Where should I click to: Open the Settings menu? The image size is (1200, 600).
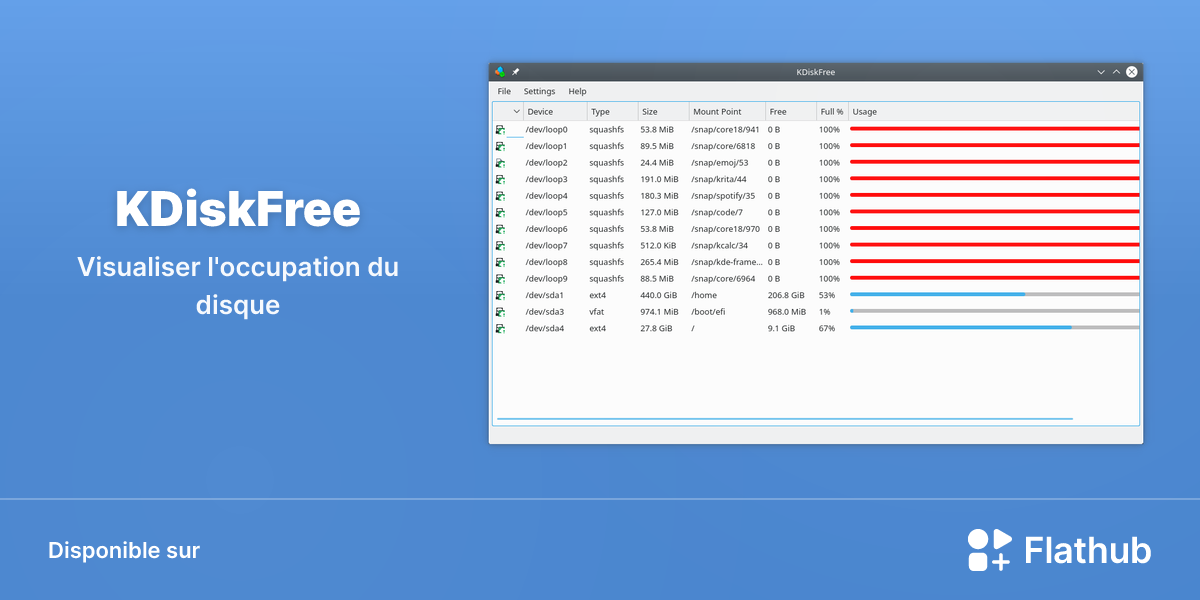(539, 91)
